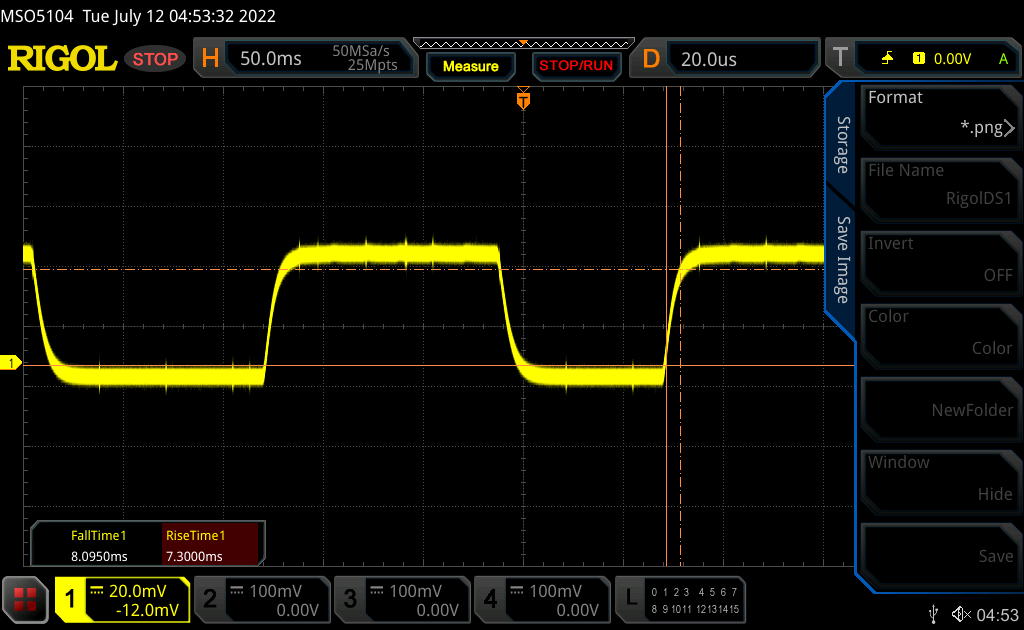Viewport: 1024px width, 630px height.
Task: Toggle the Color image setting
Action: point(940,333)
